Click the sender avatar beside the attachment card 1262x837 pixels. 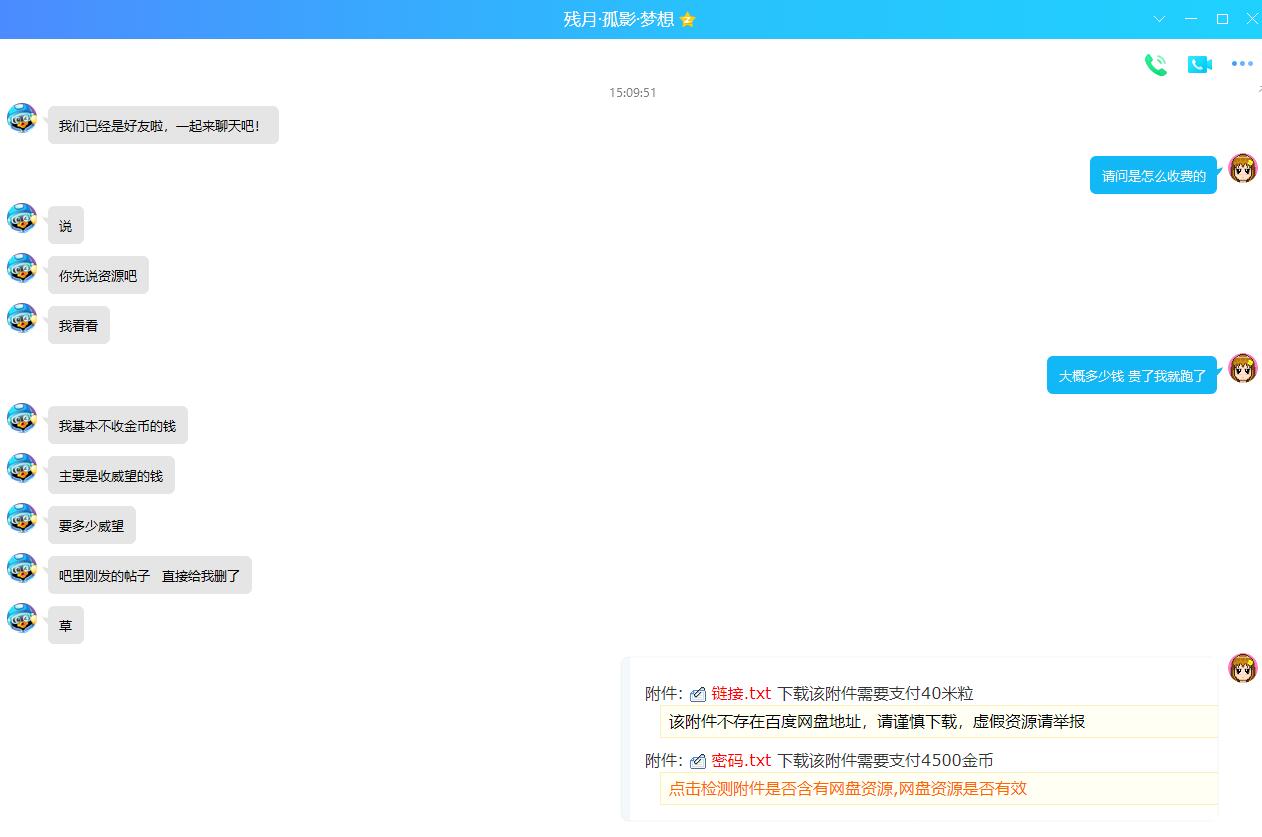1242,667
